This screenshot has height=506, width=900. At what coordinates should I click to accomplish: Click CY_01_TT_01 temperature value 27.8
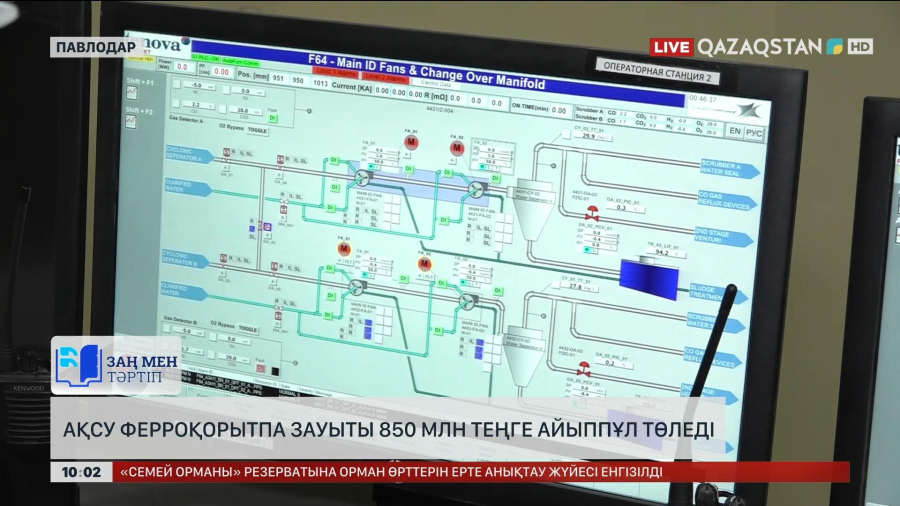pyautogui.click(x=578, y=286)
